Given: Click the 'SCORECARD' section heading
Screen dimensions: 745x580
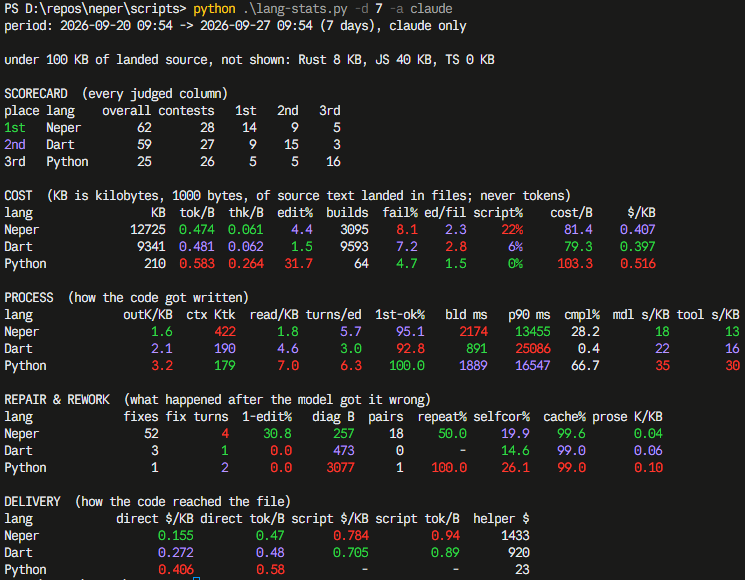Looking at the screenshot, I should (36, 94).
